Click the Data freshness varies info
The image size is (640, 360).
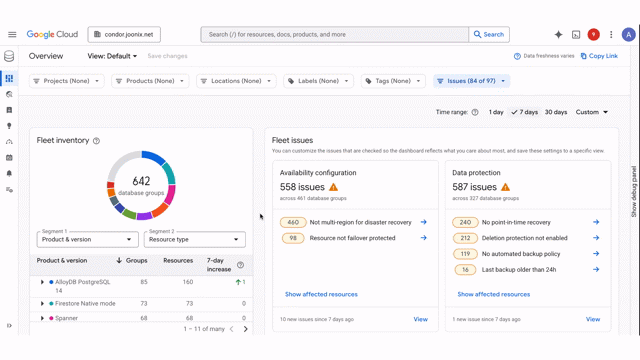(x=544, y=56)
